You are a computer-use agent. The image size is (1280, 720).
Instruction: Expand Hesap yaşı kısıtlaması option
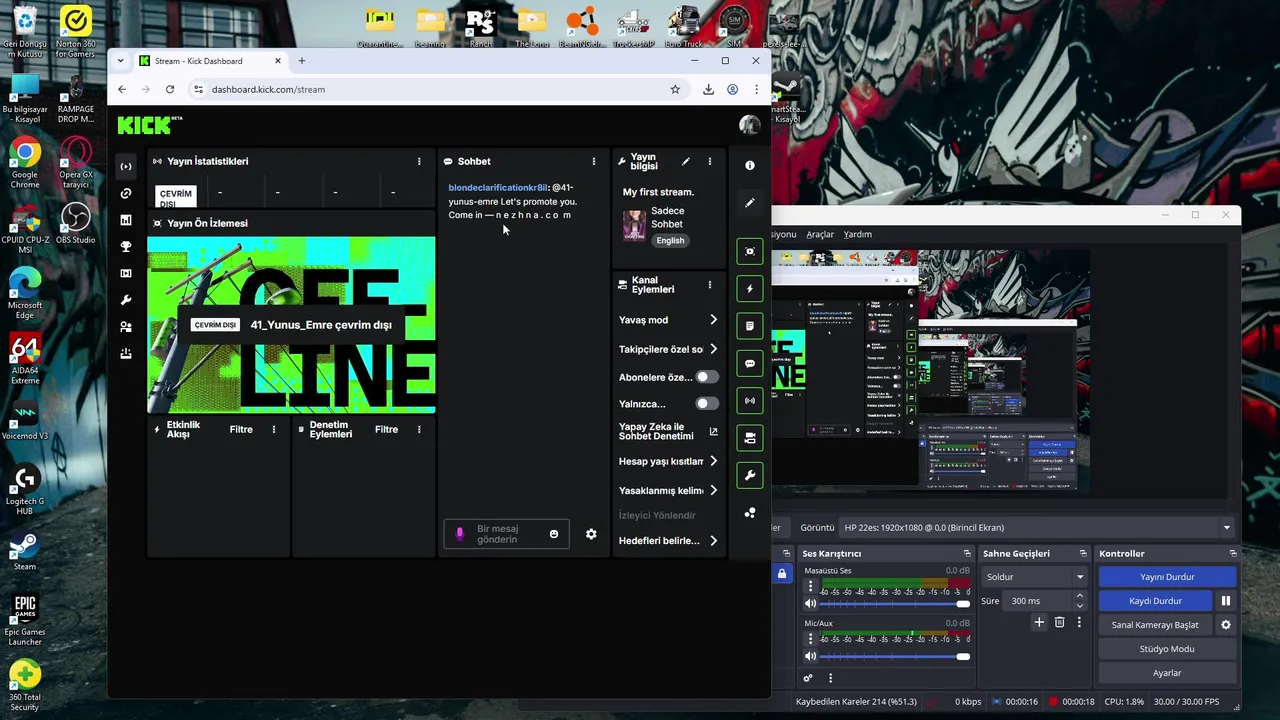pos(668,462)
